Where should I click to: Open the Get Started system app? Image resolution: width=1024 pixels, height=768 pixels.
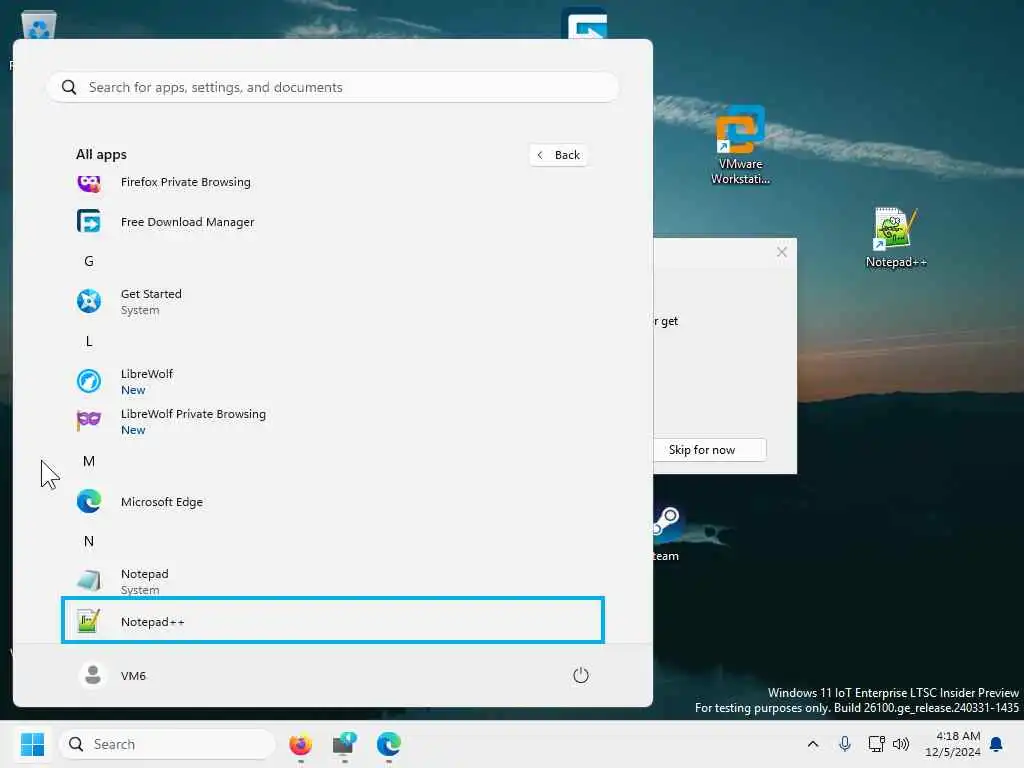333,302
